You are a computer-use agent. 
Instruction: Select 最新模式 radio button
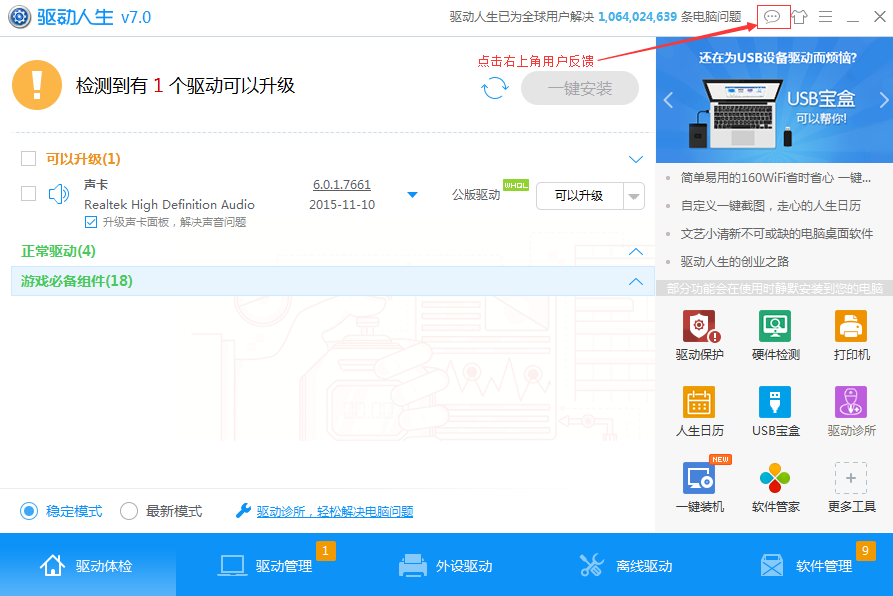point(129,511)
